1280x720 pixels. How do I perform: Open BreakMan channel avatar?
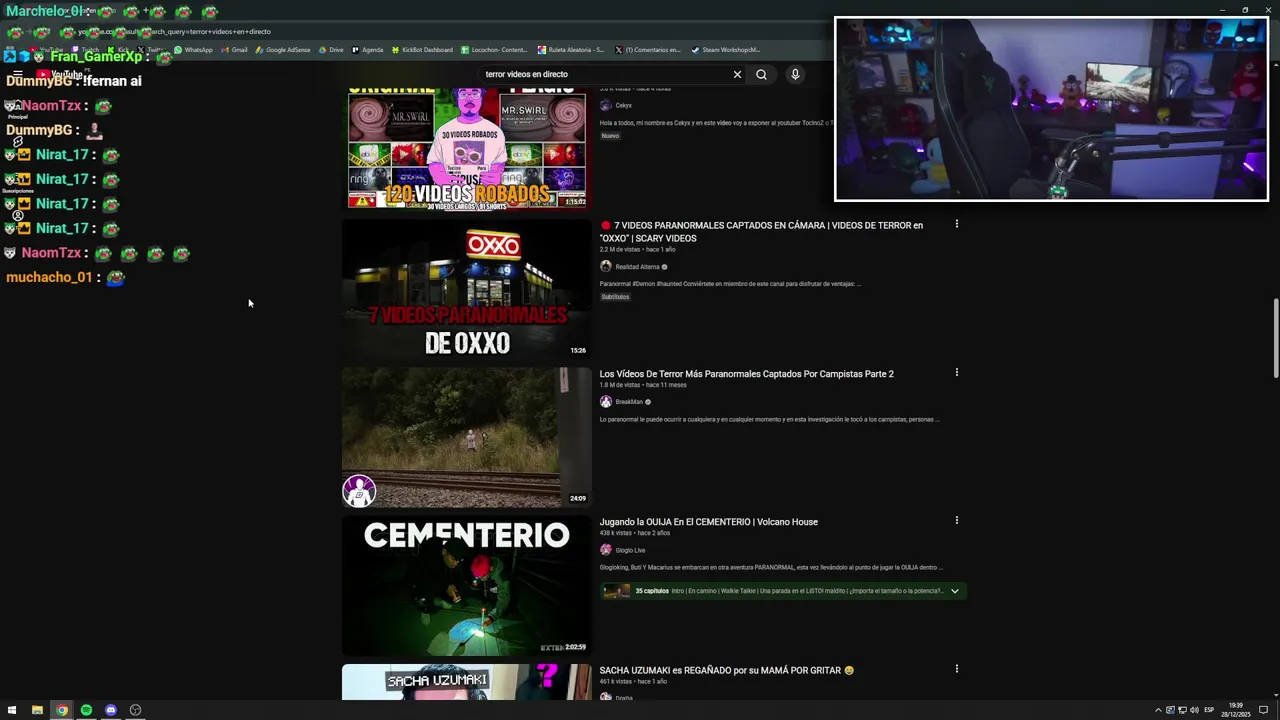(605, 401)
